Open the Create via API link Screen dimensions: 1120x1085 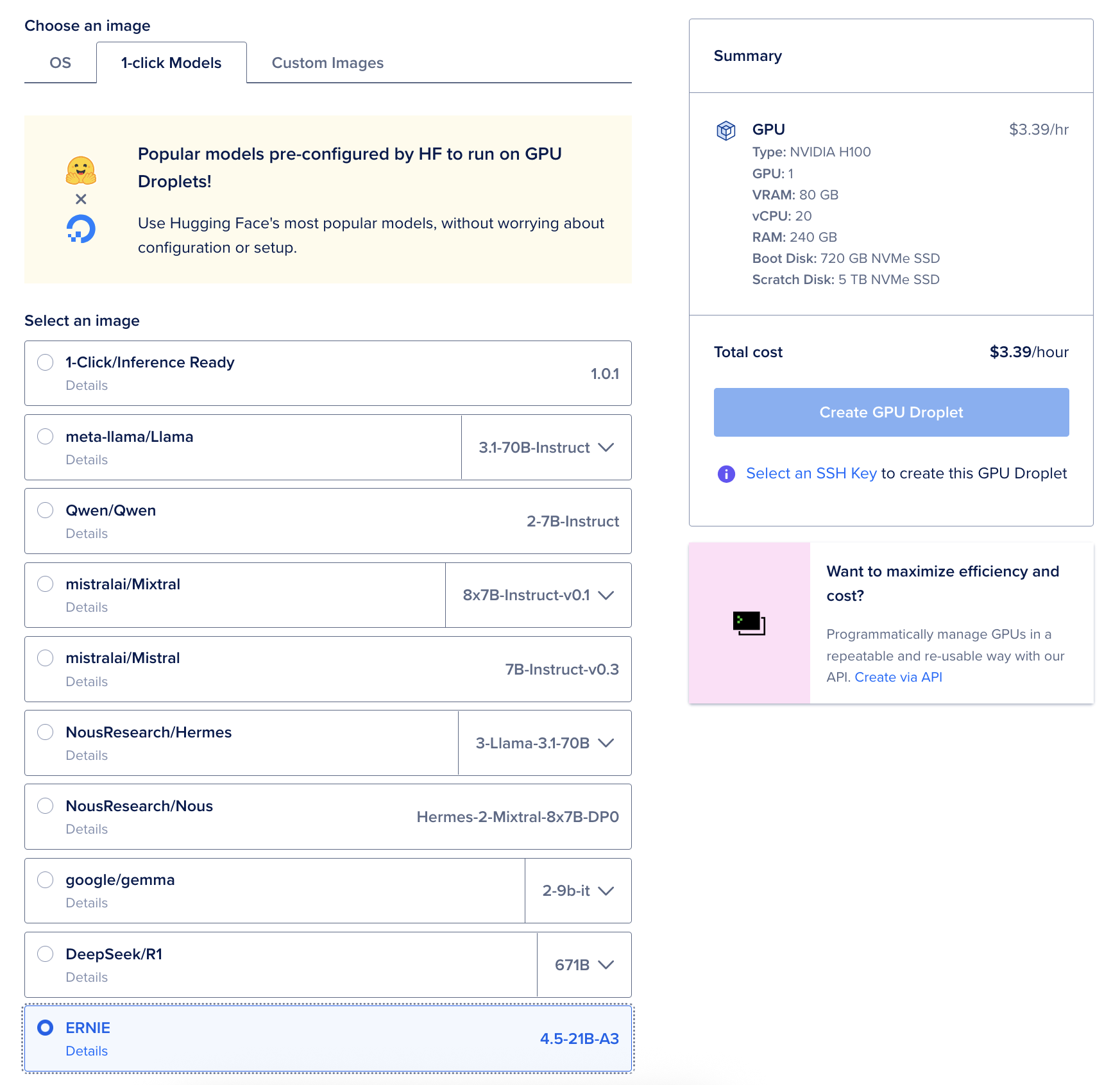[x=898, y=677]
